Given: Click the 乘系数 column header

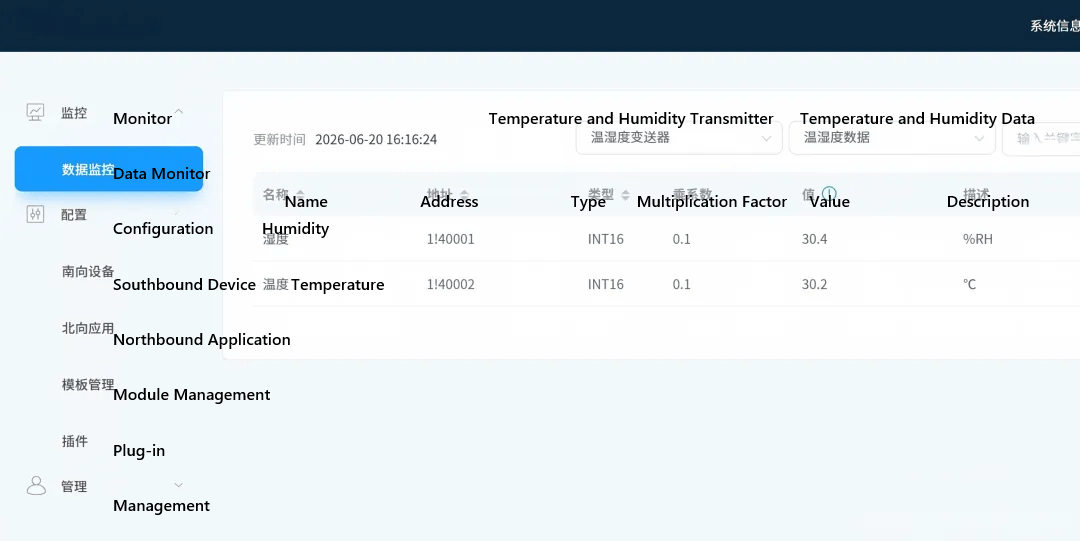Looking at the screenshot, I should (692, 194).
